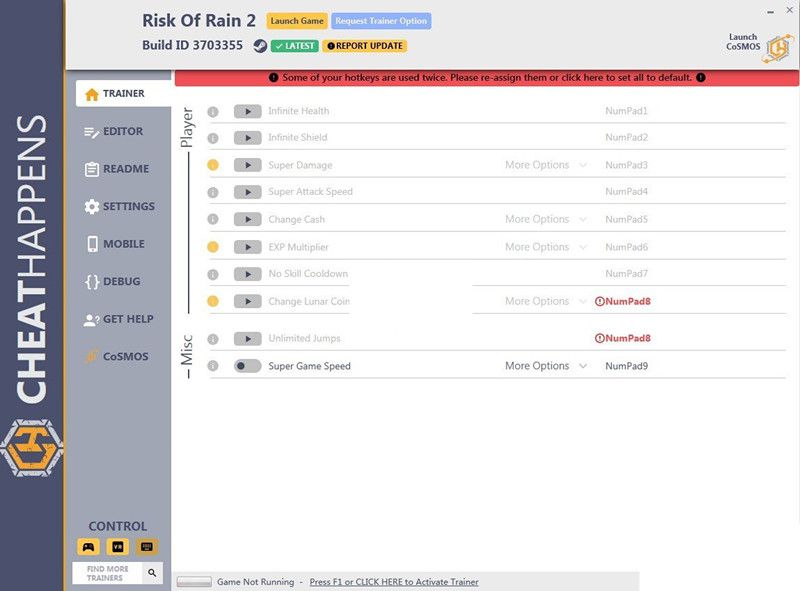Click the info icon next to Infinite Health
Image resolution: width=800 pixels, height=591 pixels.
[213, 111]
